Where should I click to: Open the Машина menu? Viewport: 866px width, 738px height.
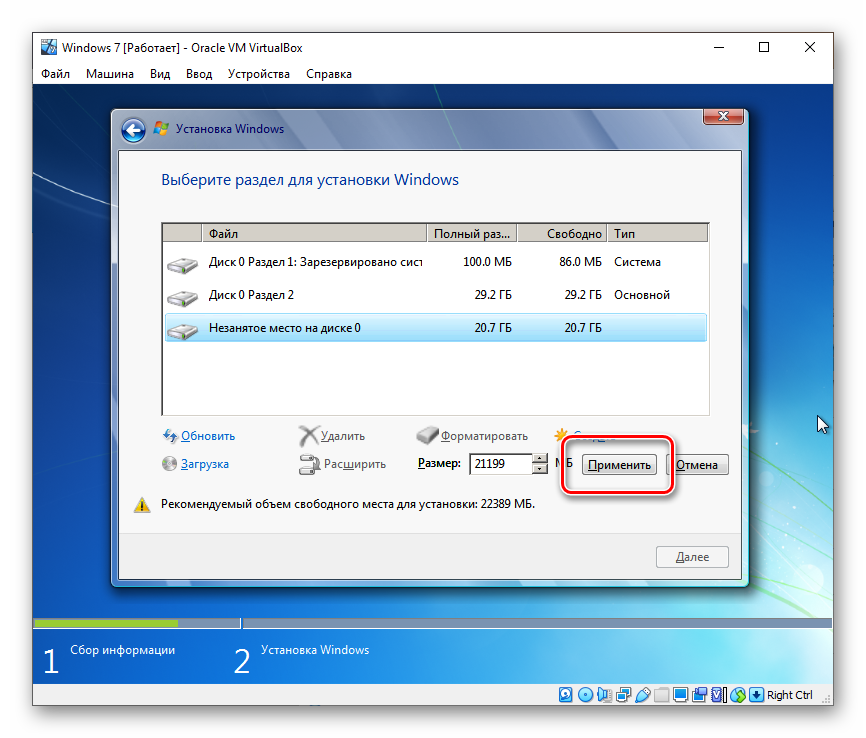click(x=109, y=74)
